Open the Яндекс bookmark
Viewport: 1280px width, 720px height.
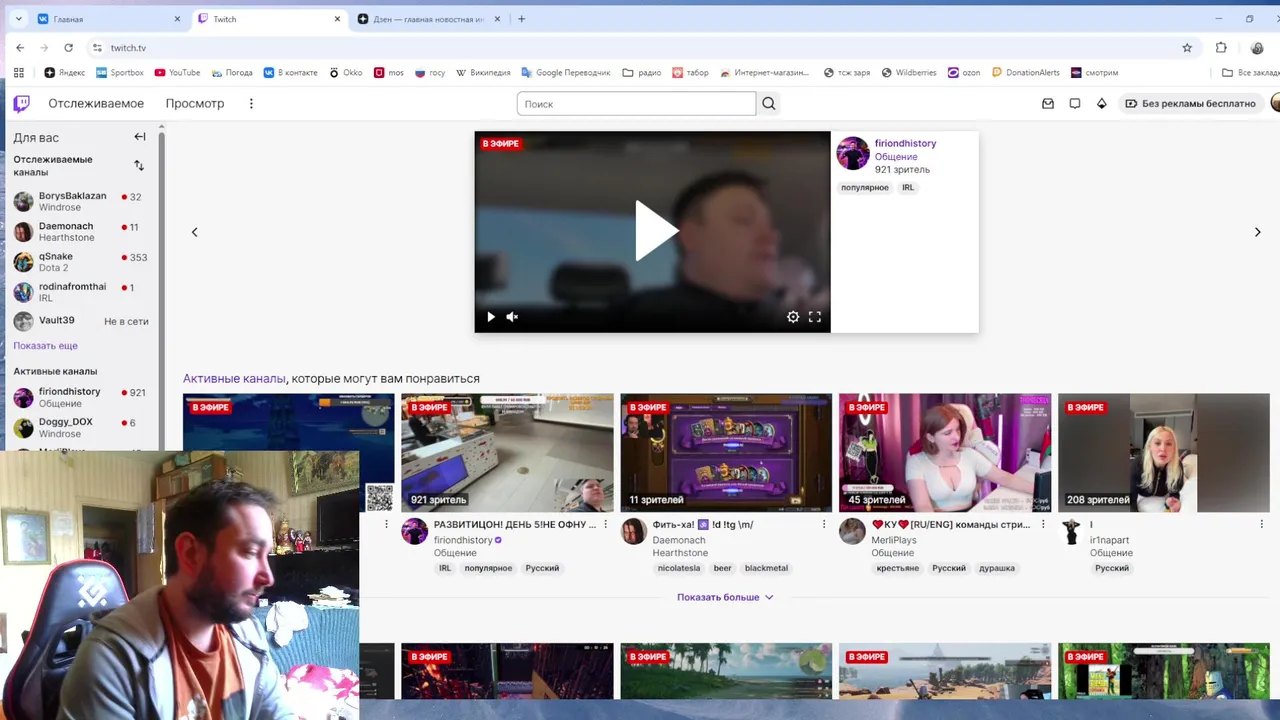[x=65, y=72]
